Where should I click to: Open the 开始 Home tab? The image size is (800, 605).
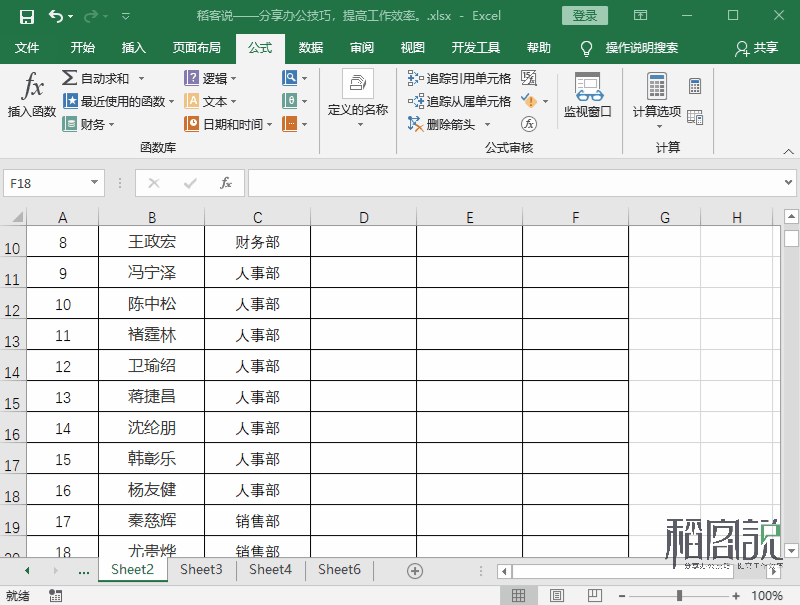point(83,48)
